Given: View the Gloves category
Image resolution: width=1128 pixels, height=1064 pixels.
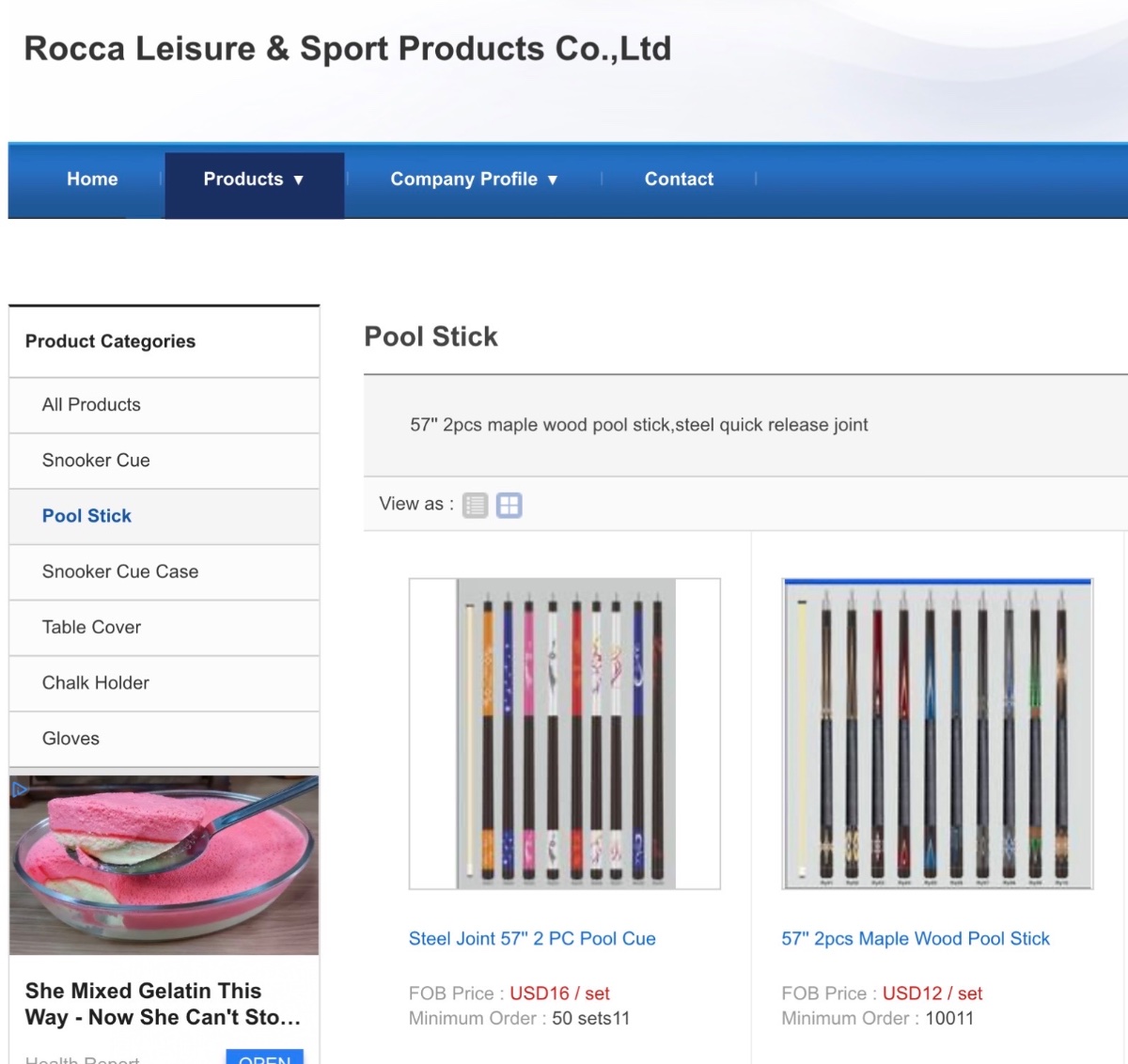Looking at the screenshot, I should click(70, 738).
